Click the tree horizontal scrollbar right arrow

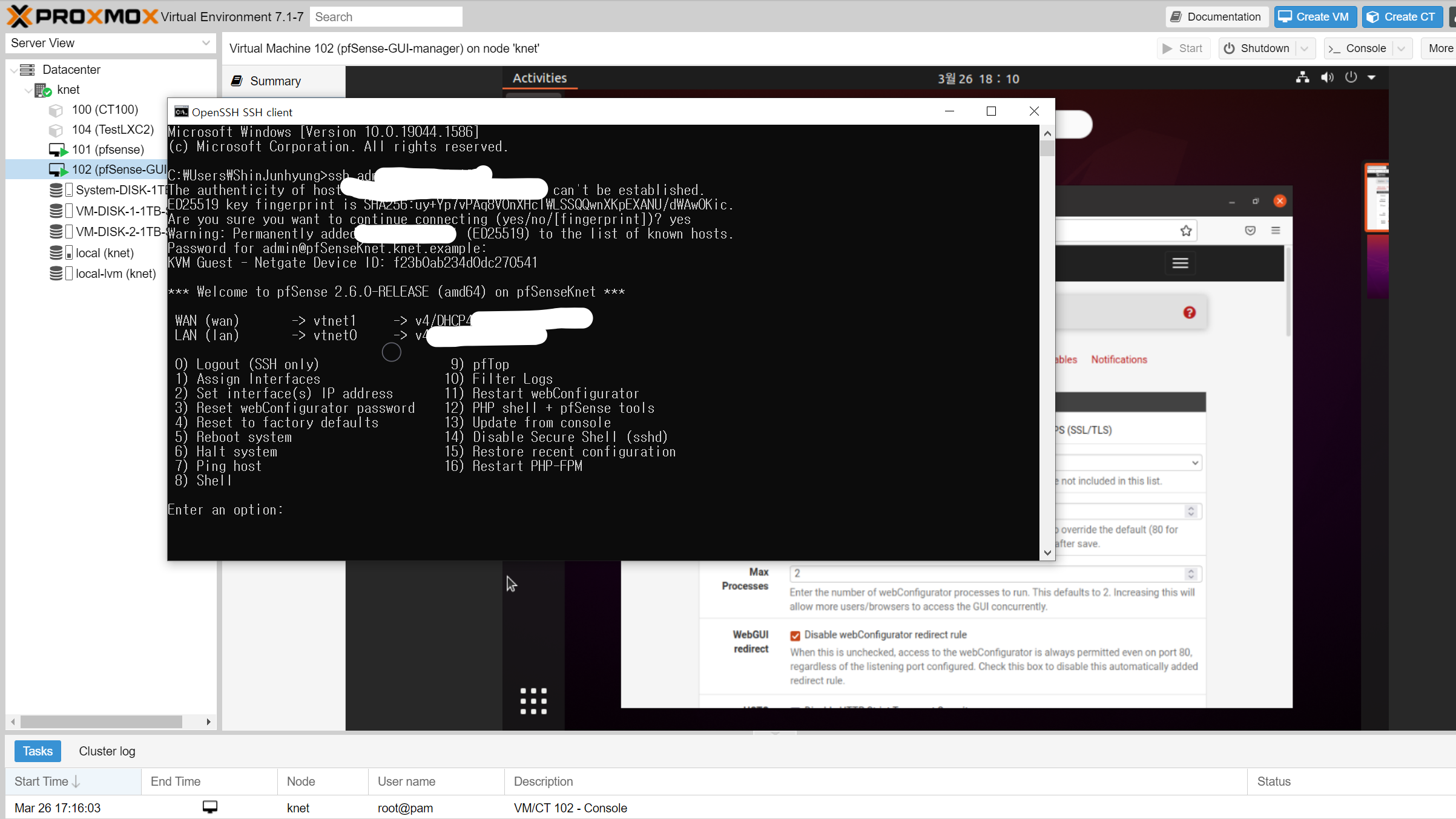pos(208,722)
